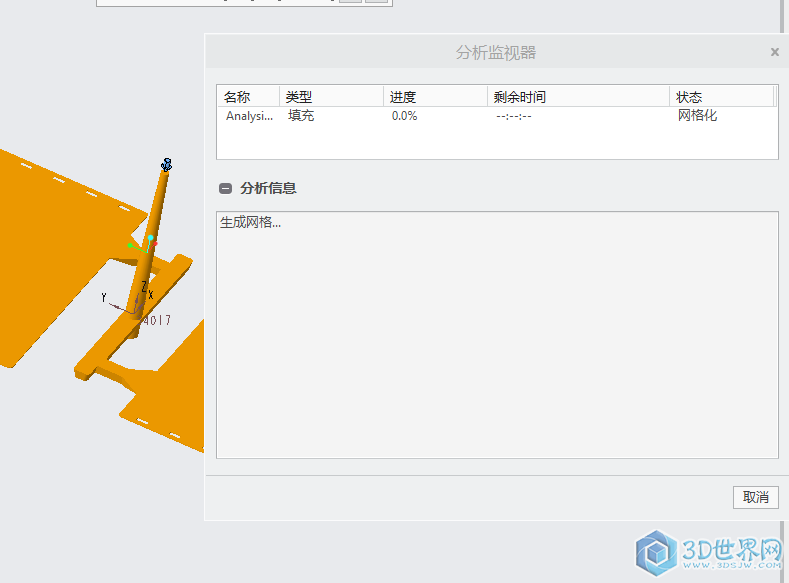Click the 进度 column header
The image size is (789, 583).
[435, 97]
